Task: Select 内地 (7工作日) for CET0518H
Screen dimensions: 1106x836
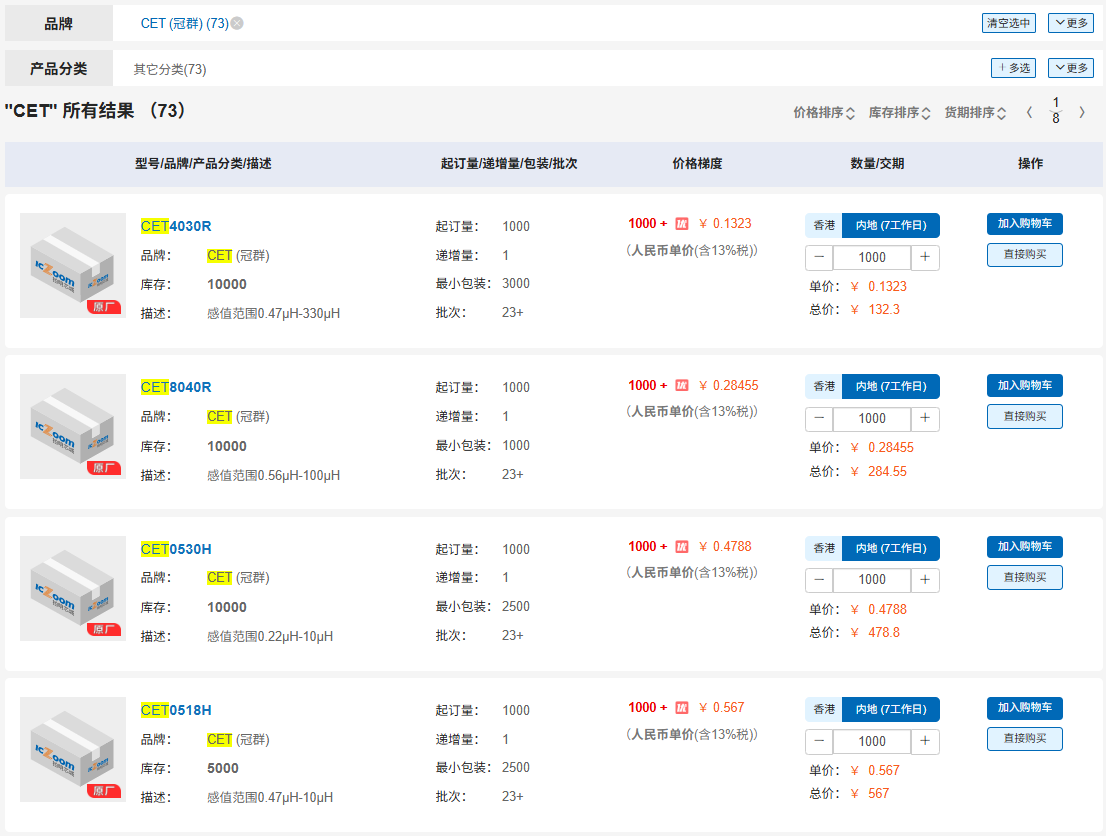Action: pos(891,710)
